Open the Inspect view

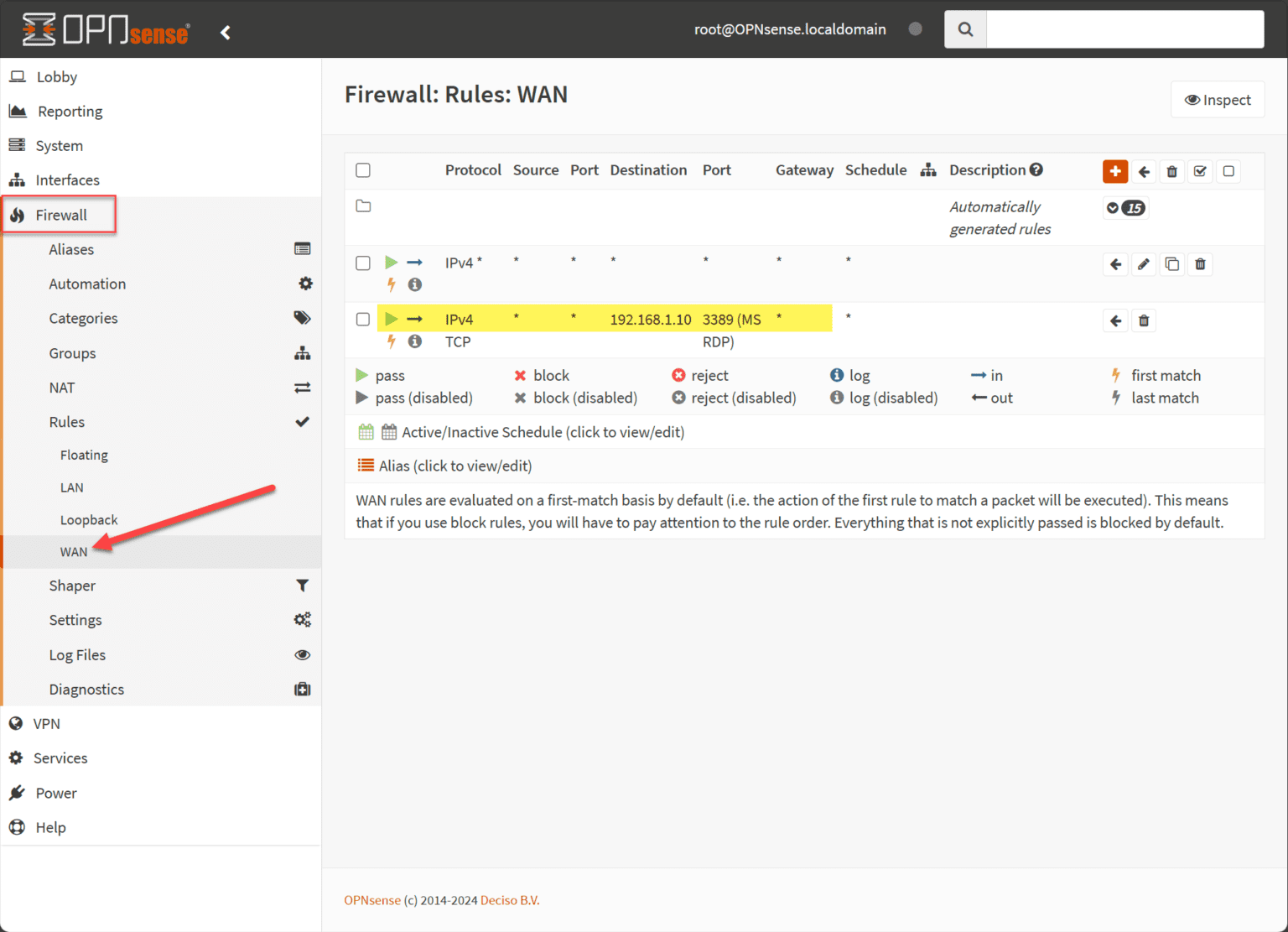pyautogui.click(x=1218, y=99)
